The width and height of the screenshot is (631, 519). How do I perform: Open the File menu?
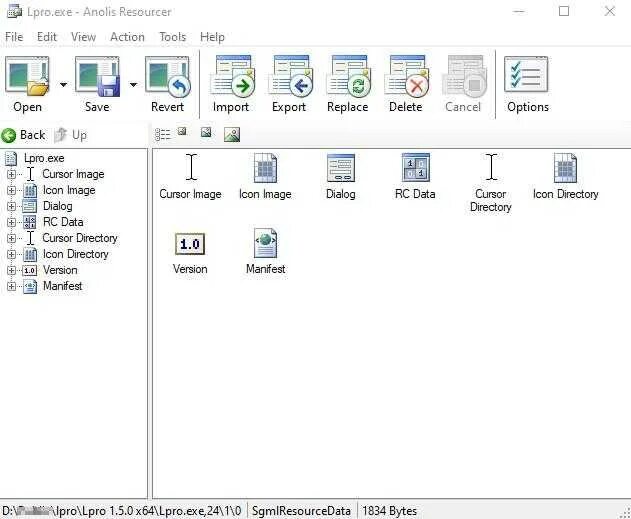(x=14, y=37)
